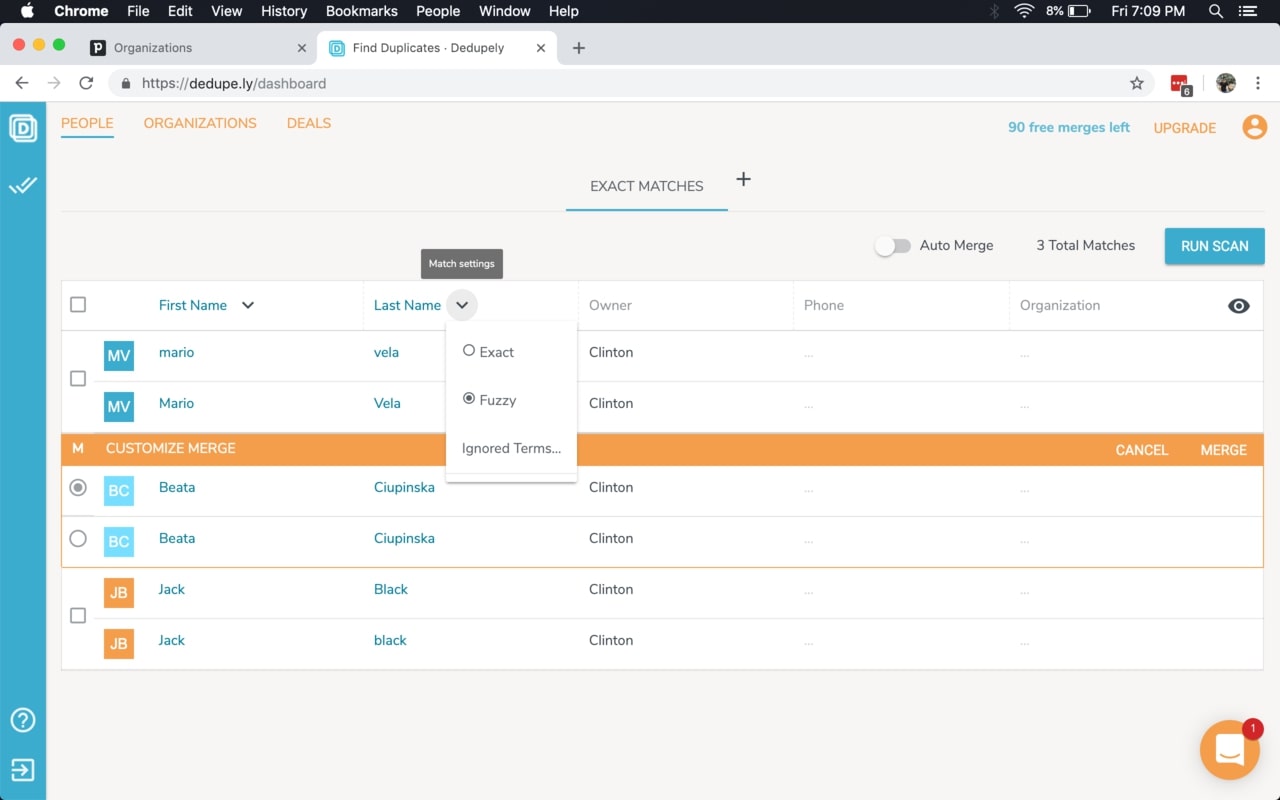This screenshot has height=800, width=1280.
Task: Click CANCEL in customize merge bar
Action: pos(1142,450)
